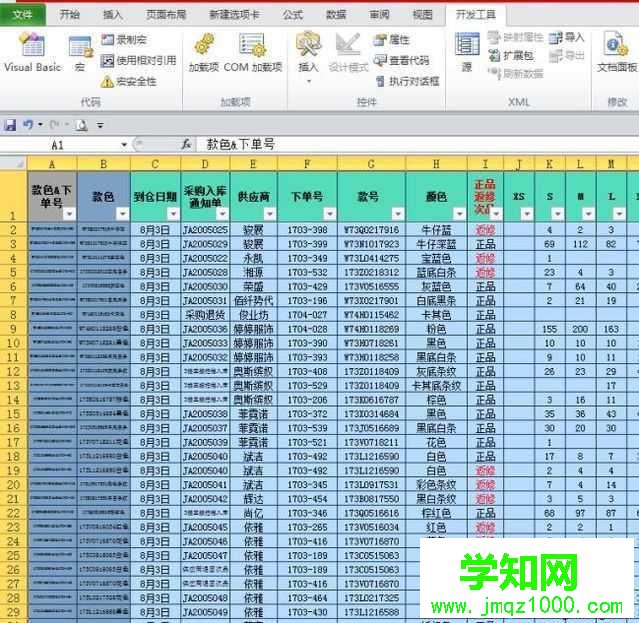Select the cell 155 in row 9

coord(549,329)
